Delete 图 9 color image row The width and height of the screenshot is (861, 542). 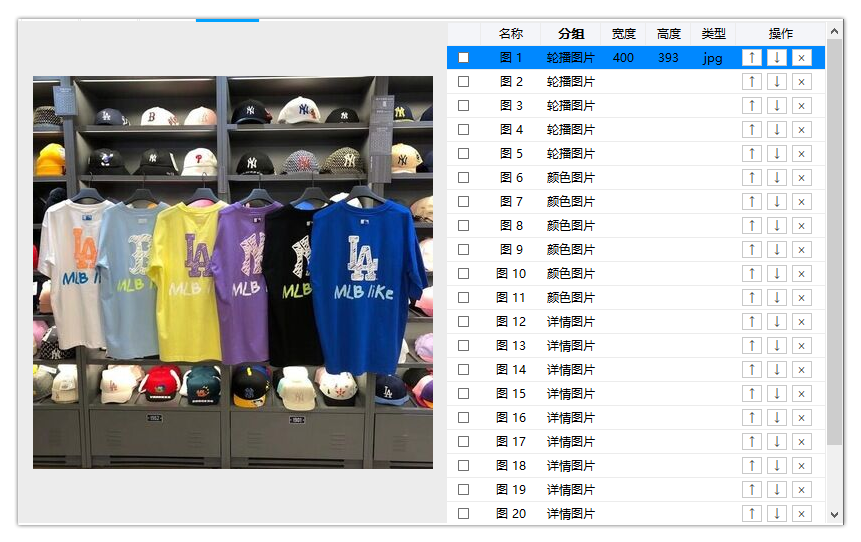pos(802,249)
